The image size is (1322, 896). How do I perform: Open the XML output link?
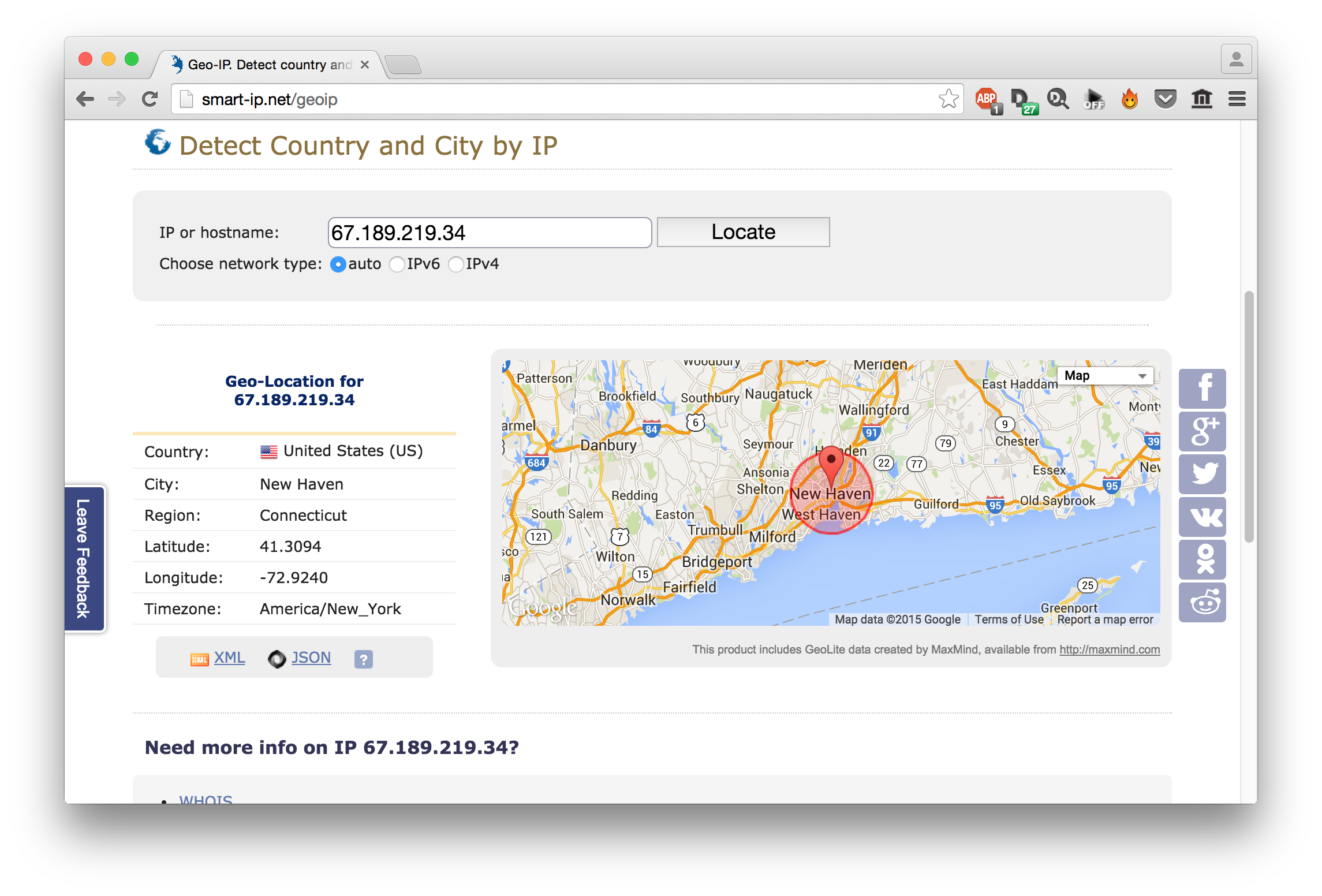pyautogui.click(x=229, y=658)
